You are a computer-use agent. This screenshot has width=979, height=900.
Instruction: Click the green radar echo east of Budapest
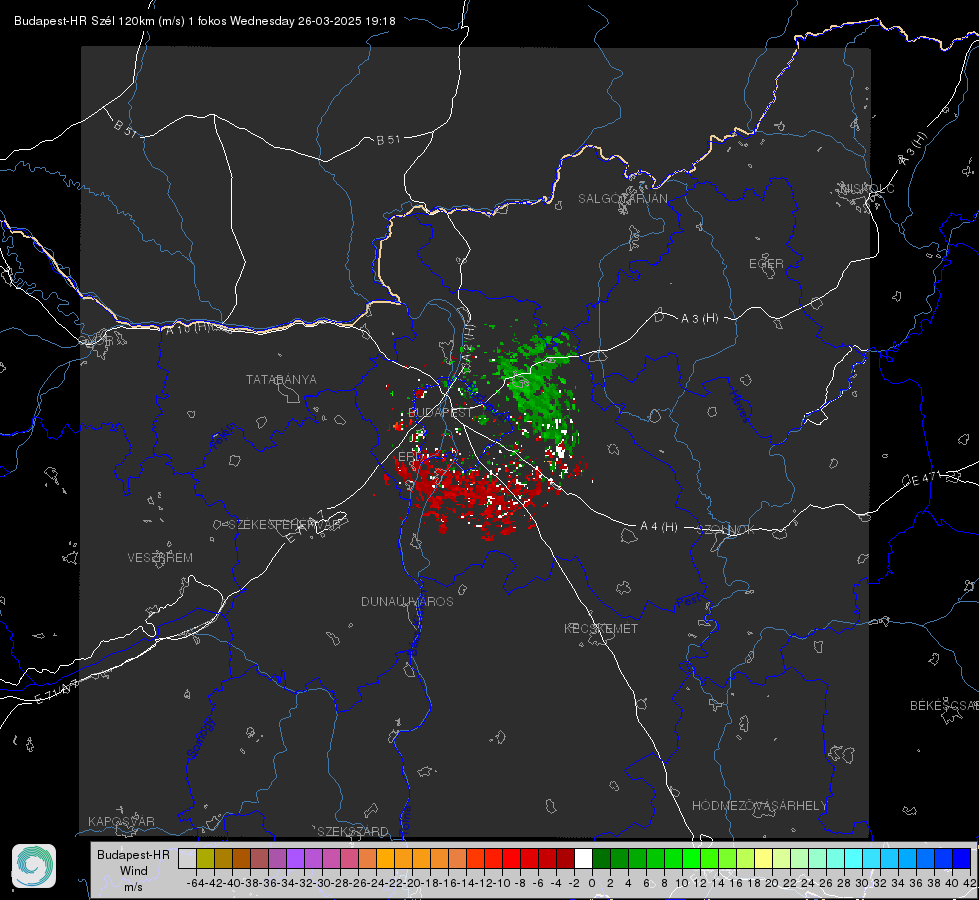[x=538, y=390]
